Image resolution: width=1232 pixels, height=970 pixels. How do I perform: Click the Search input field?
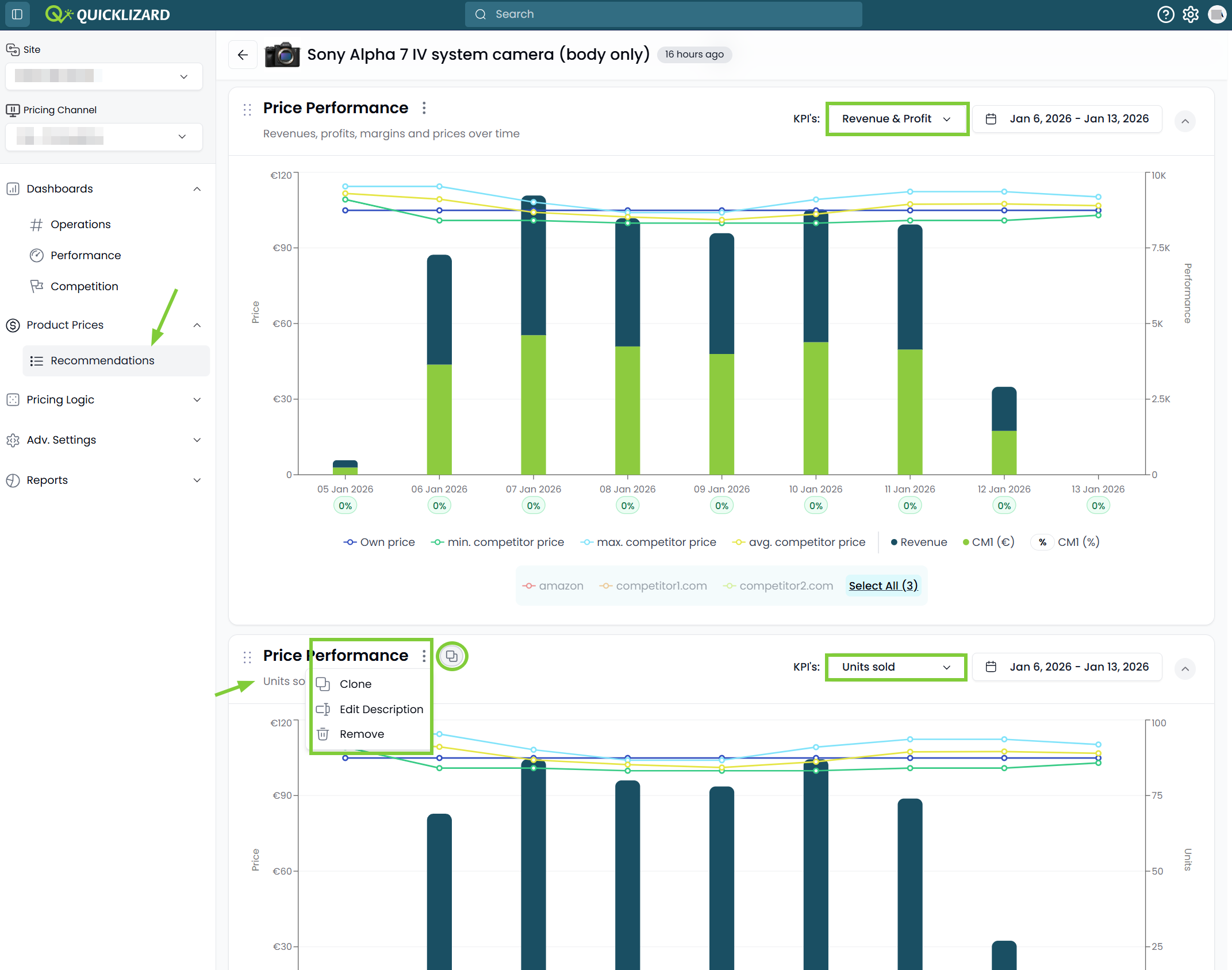663,14
